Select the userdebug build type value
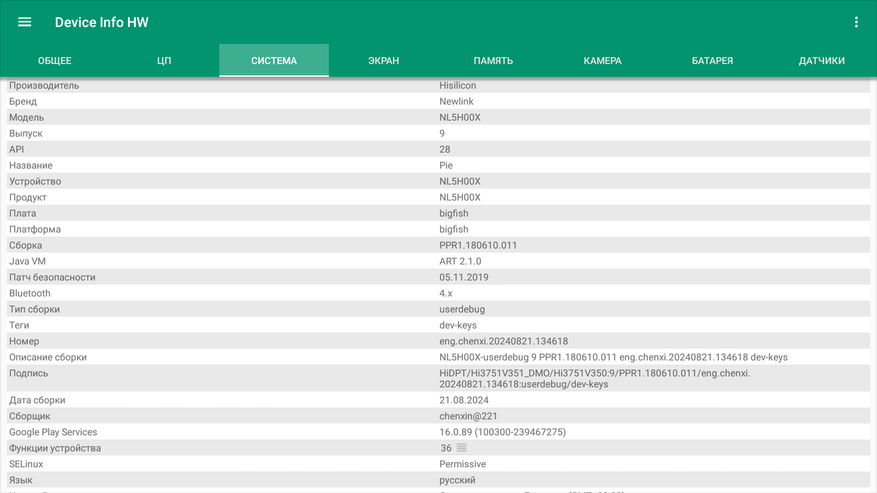Screen dimensions: 877x493 [462, 309]
